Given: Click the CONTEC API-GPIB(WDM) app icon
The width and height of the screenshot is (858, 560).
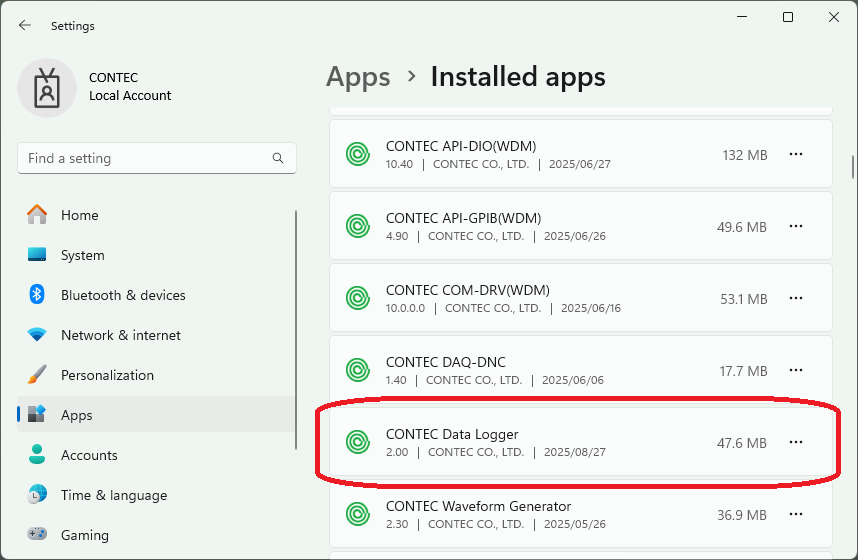Looking at the screenshot, I should click(357, 227).
